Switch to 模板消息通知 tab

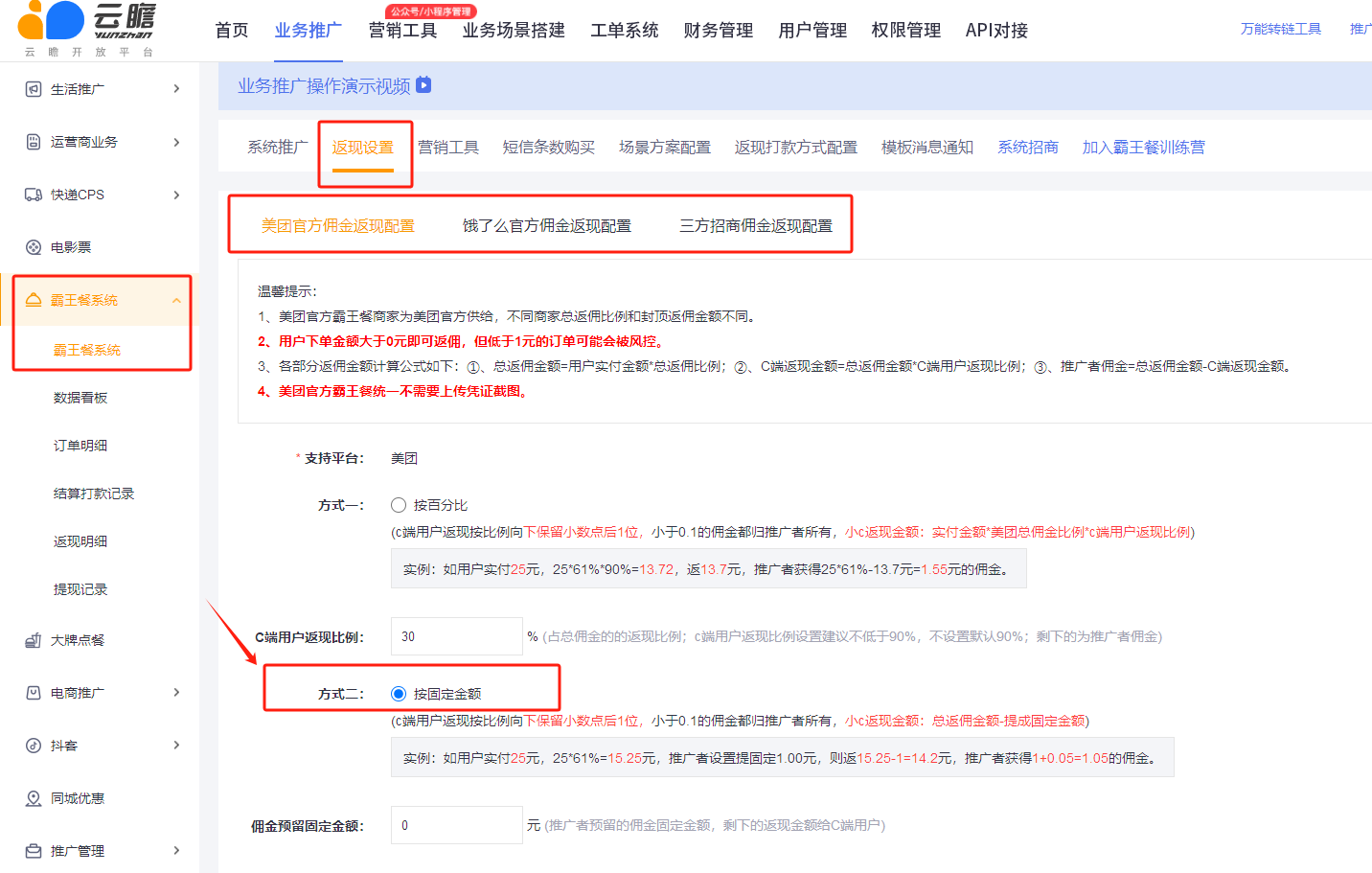pyautogui.click(x=927, y=148)
